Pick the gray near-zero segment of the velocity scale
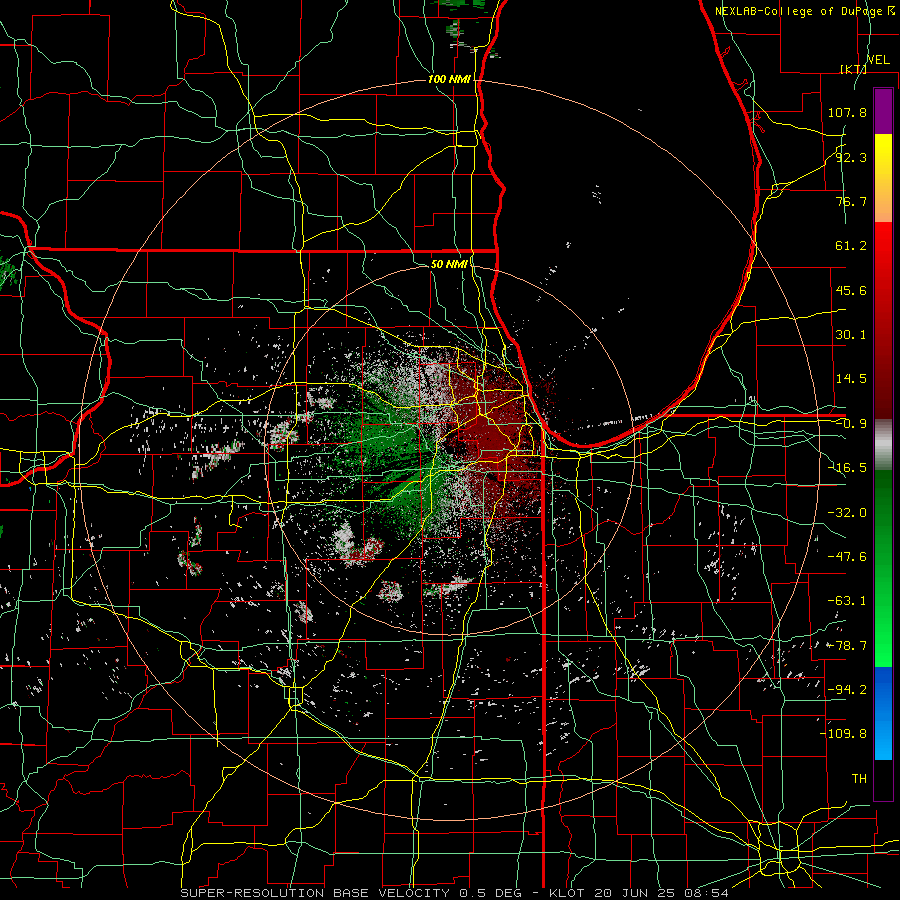Screen dimensions: 900x900 pyautogui.click(x=883, y=445)
